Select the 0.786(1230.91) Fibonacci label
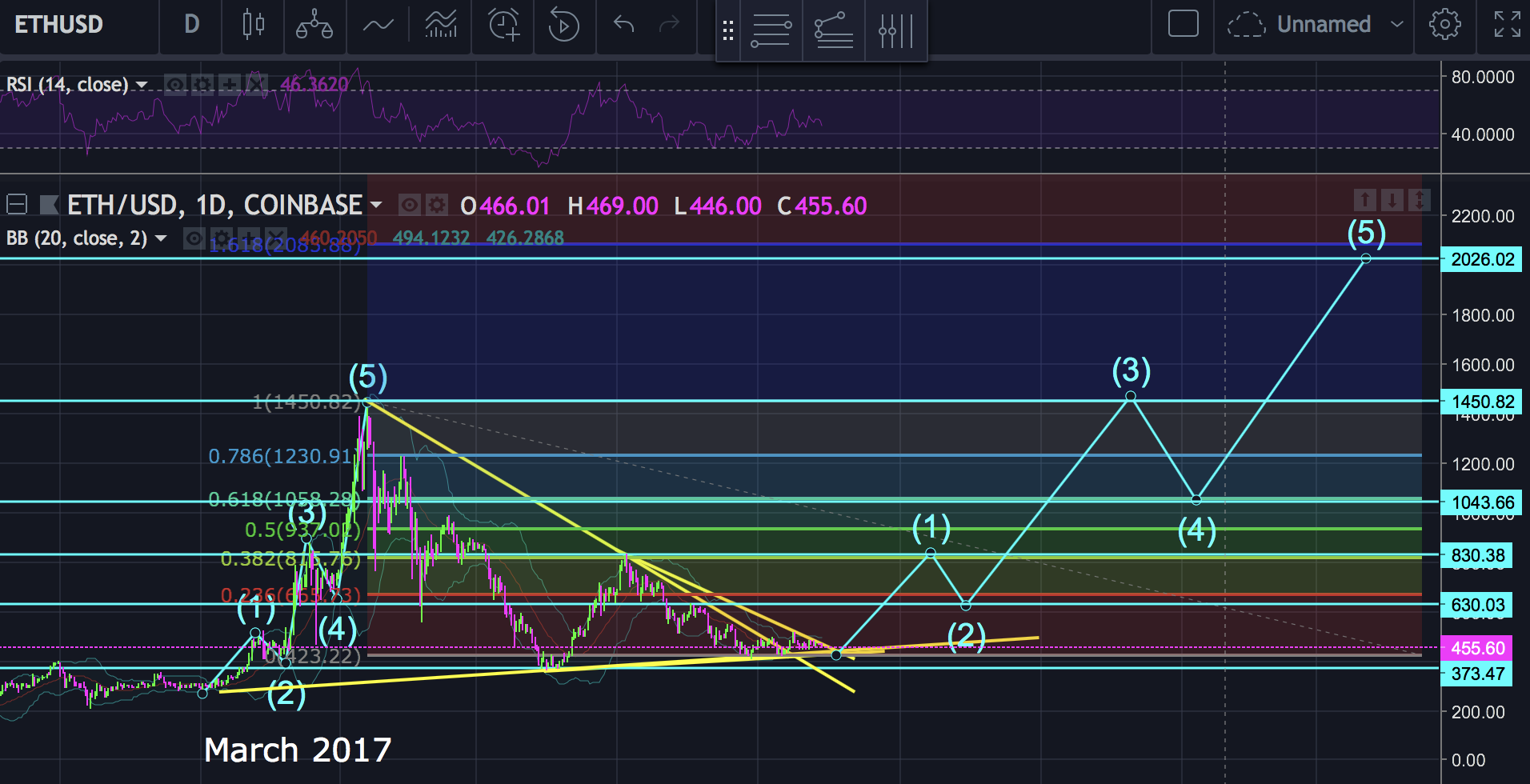The height and width of the screenshot is (784, 1530). pos(280,456)
